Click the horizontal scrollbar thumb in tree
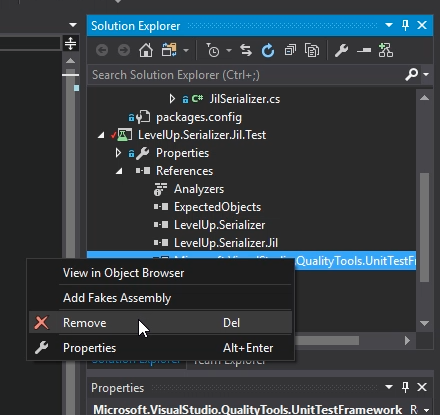The image size is (440, 415). pos(327,340)
